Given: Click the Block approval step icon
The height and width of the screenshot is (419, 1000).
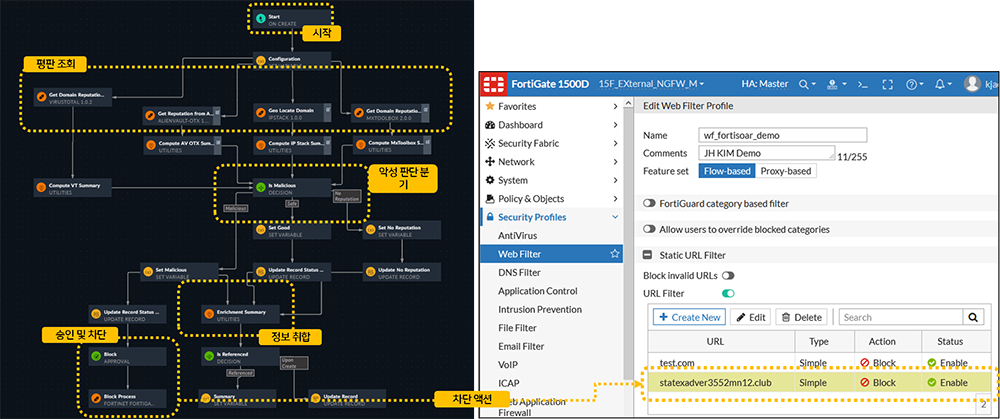Looking at the screenshot, I should [x=96, y=355].
